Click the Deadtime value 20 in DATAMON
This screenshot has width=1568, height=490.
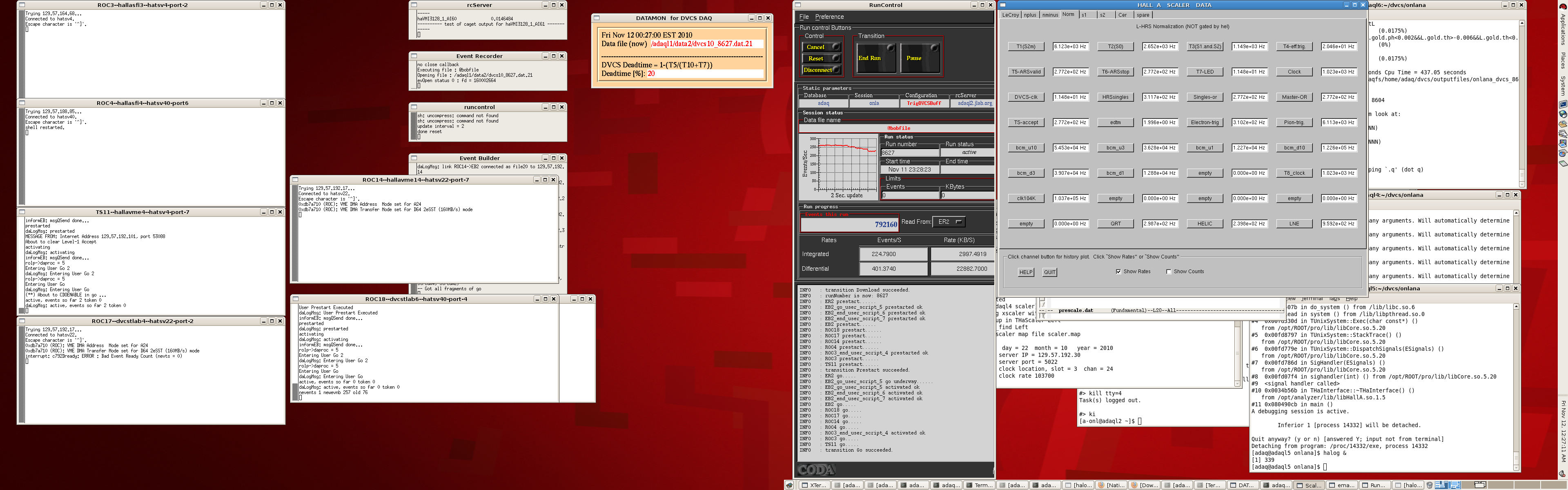[x=651, y=73]
